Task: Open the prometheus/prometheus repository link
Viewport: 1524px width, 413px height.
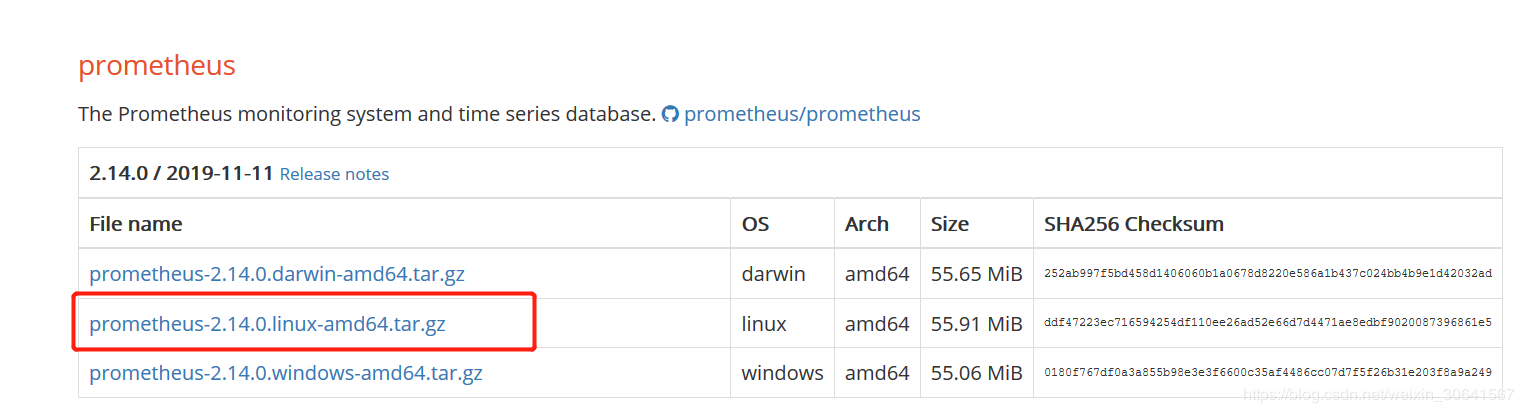Action: tap(802, 114)
